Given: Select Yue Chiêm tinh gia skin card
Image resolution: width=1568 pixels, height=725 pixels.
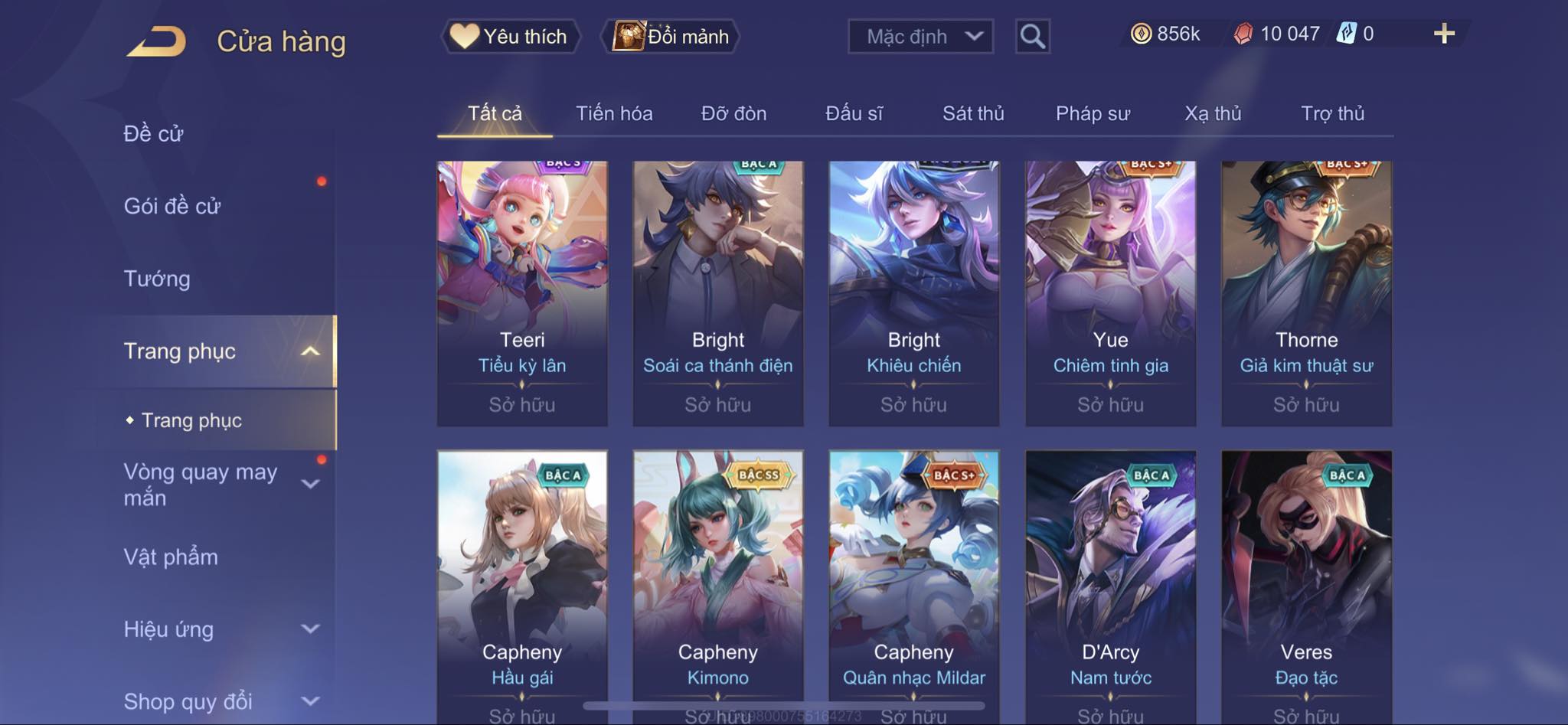Looking at the screenshot, I should (x=1110, y=293).
